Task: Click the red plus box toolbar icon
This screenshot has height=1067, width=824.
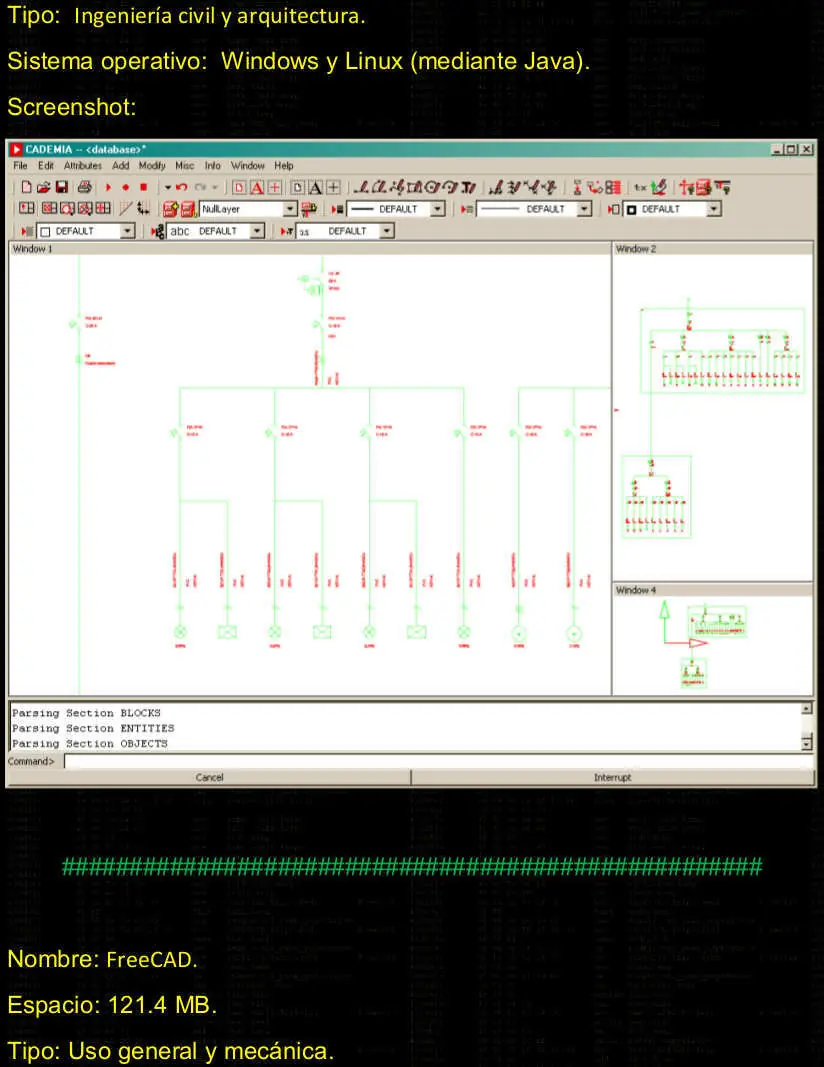Action: (x=274, y=188)
